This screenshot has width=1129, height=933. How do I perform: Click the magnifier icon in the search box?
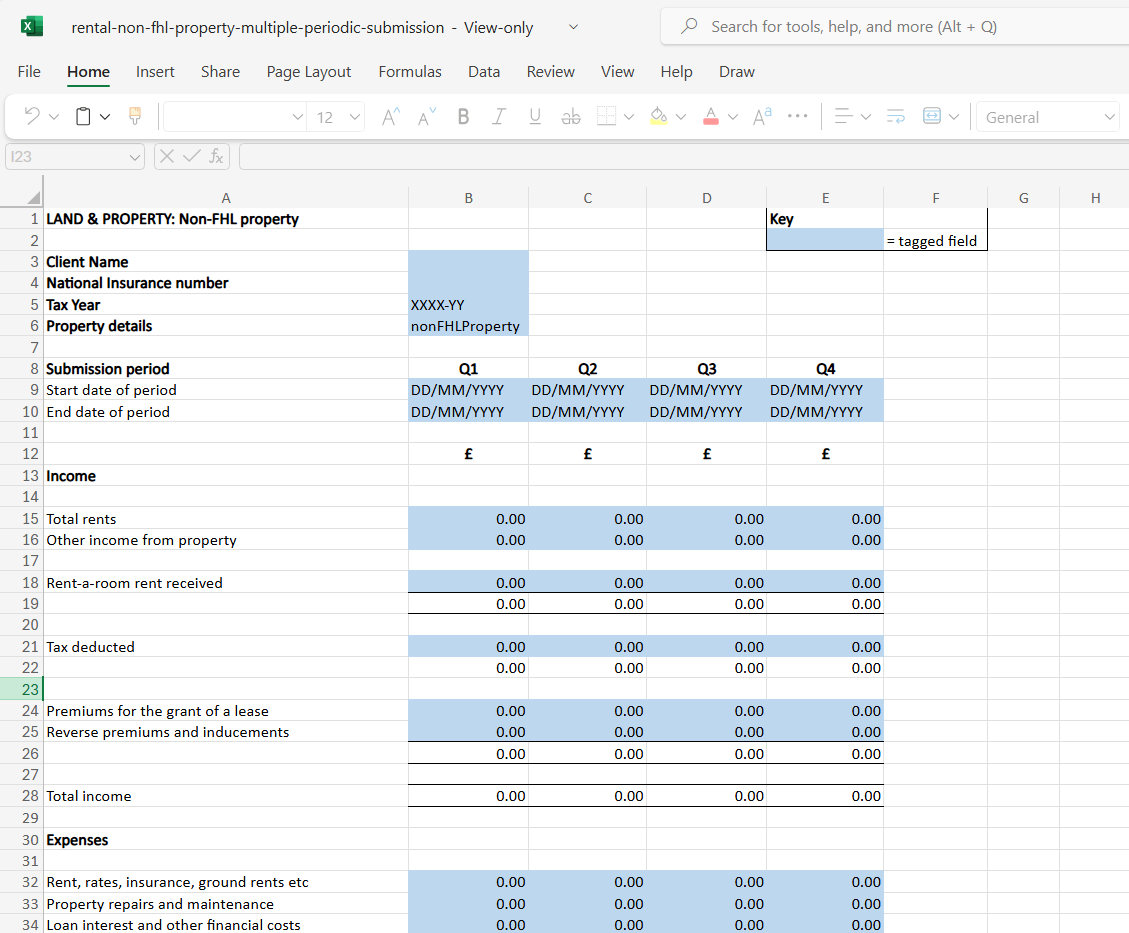[x=689, y=26]
